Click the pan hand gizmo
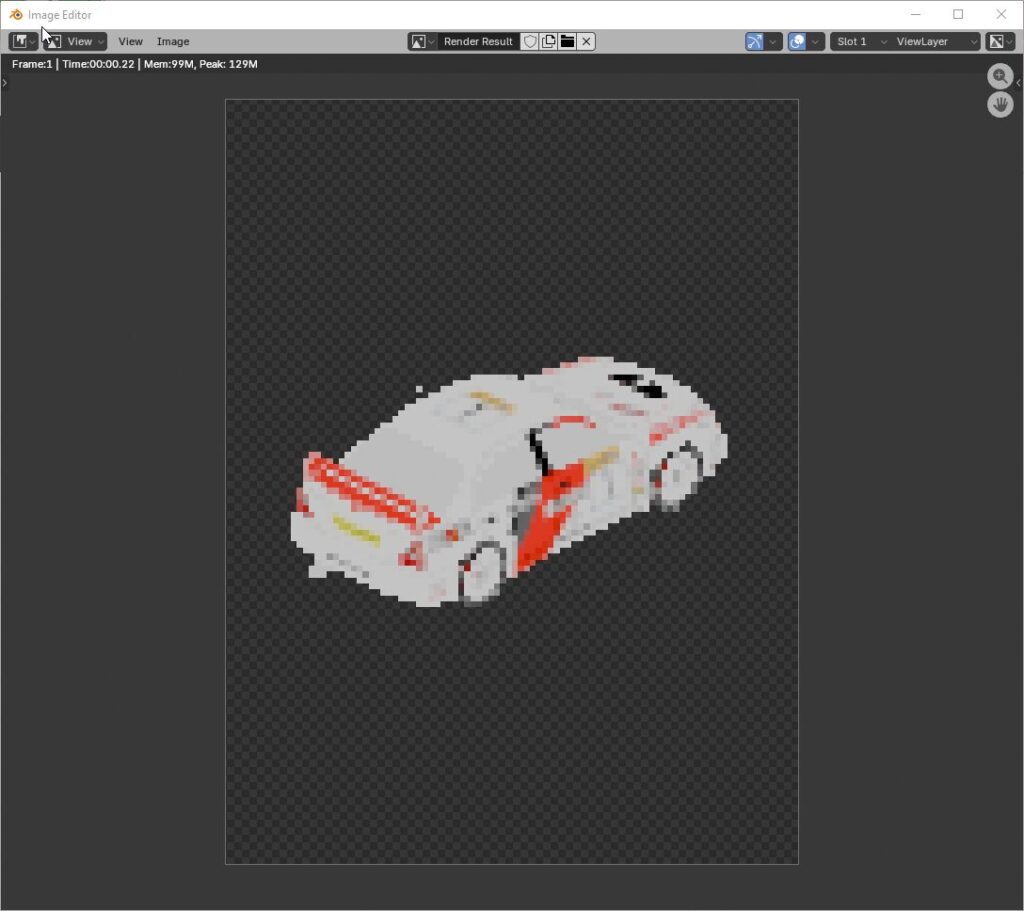Image resolution: width=1024 pixels, height=911 pixels. [1000, 104]
